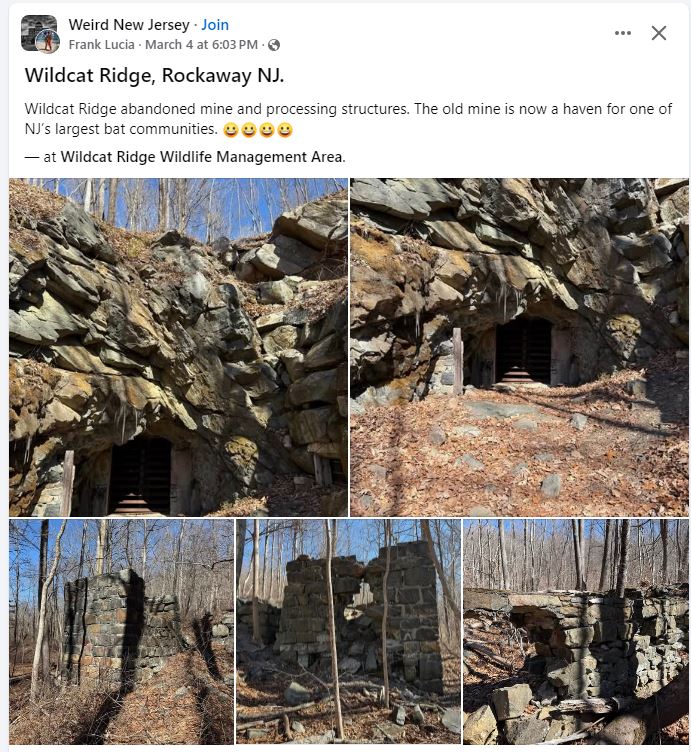The image size is (691, 752).
Task: Open the top-left mine entrance photo
Action: [x=178, y=347]
